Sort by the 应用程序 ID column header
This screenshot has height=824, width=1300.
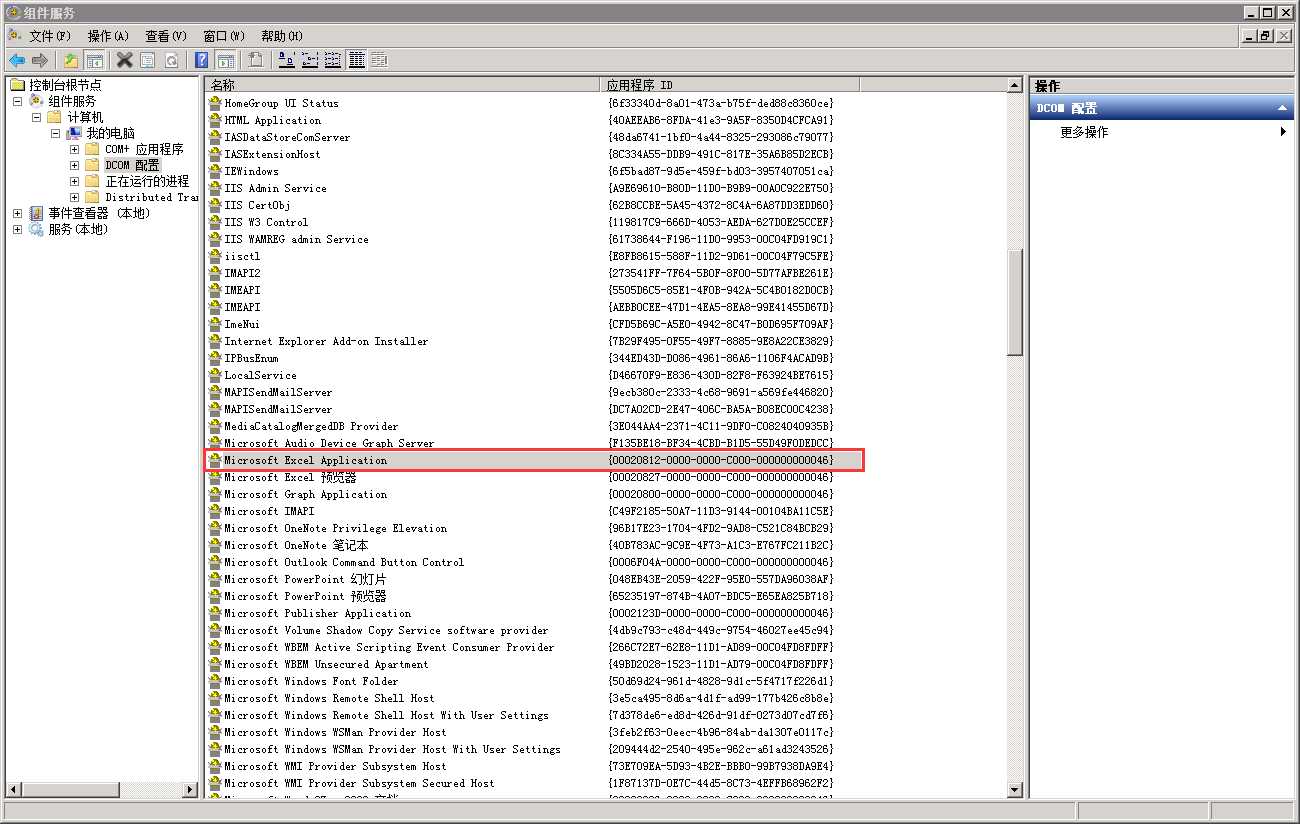tap(731, 85)
